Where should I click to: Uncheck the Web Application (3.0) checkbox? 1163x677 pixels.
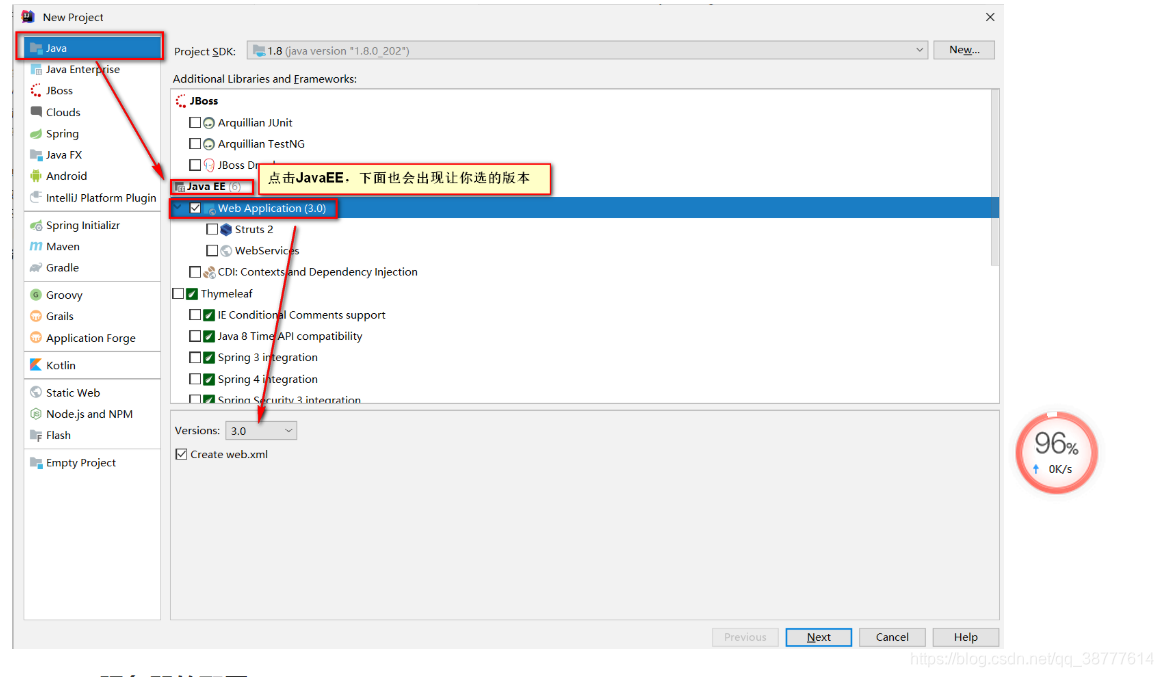click(x=195, y=208)
